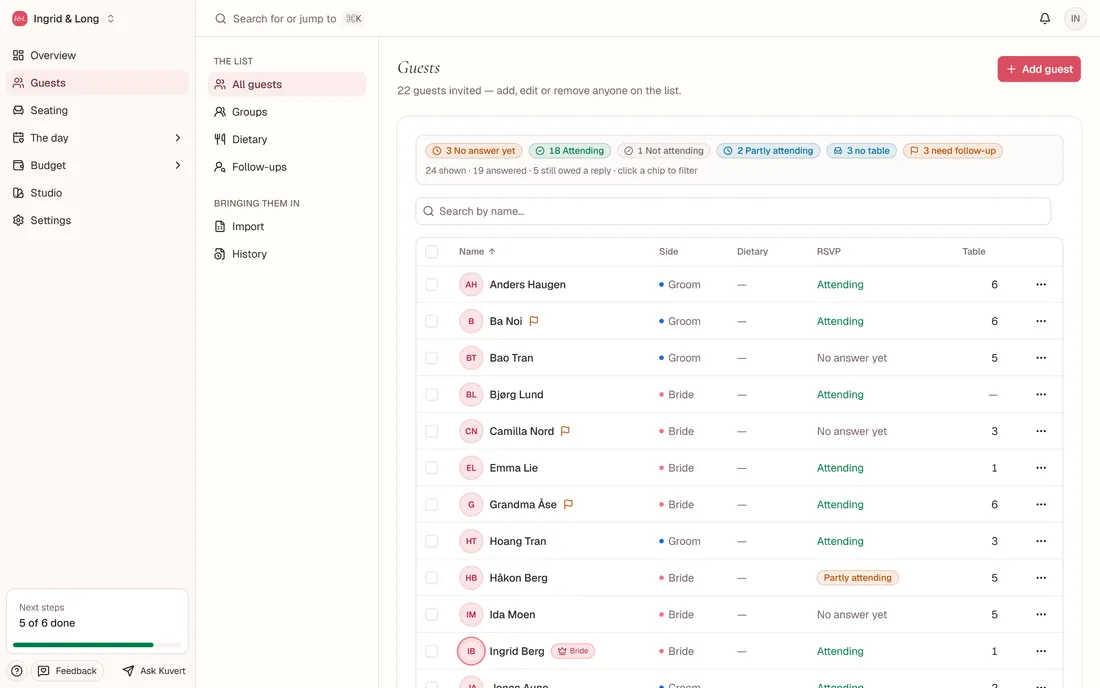The image size is (1100, 688).
Task: Open the IN user avatar menu
Action: [1075, 18]
